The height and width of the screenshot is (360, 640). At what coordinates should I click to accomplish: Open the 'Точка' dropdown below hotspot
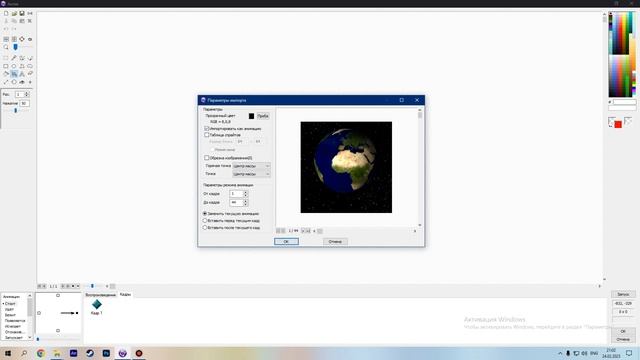coord(251,174)
